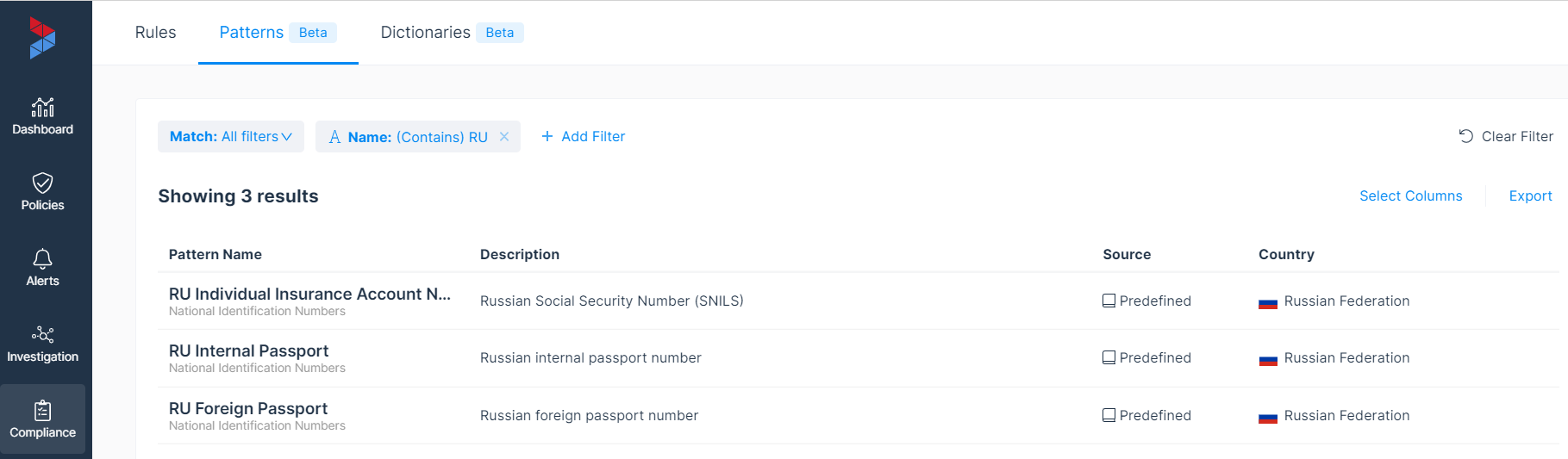Remove the Name Contains RU filter
This screenshot has width=1568, height=459.
504,137
